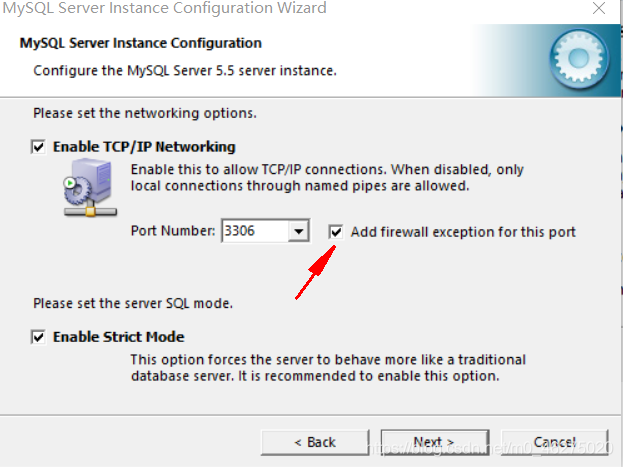Click the network server computer icon
Screen dimensions: 623x467
[82, 193]
